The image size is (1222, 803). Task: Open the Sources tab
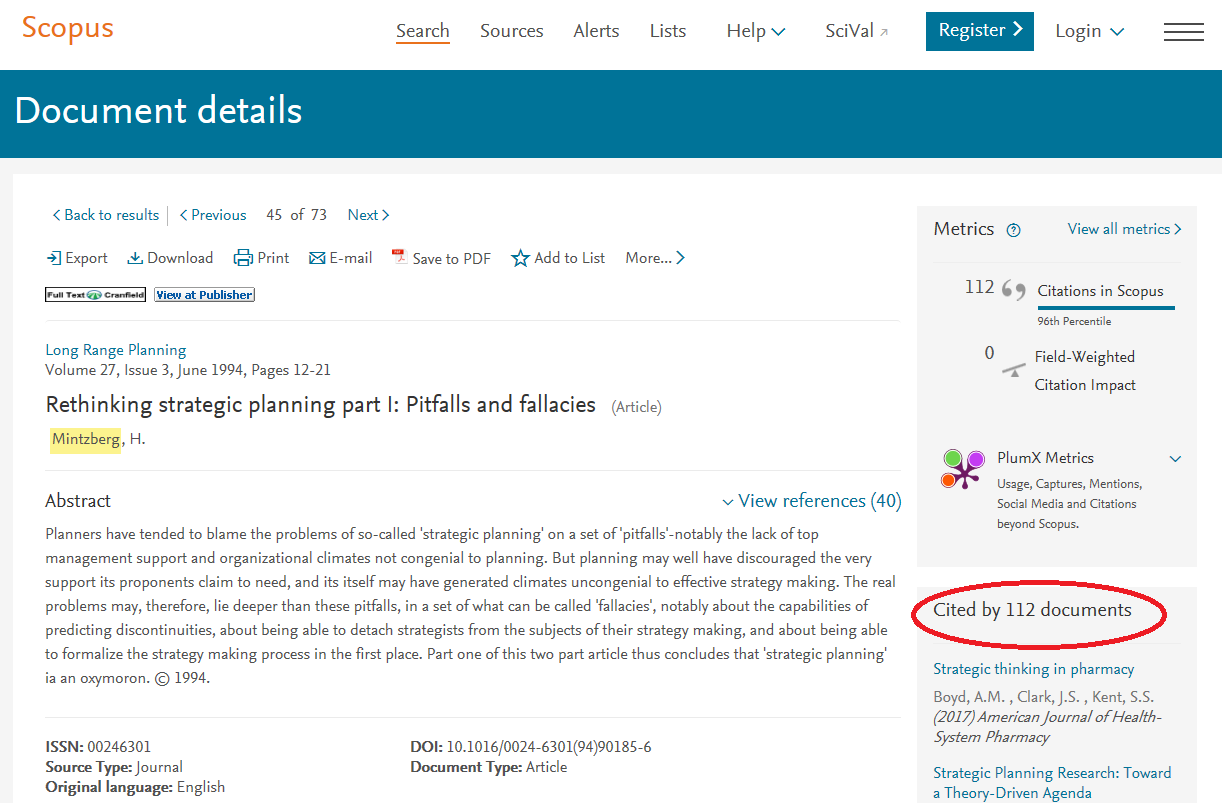click(x=511, y=31)
